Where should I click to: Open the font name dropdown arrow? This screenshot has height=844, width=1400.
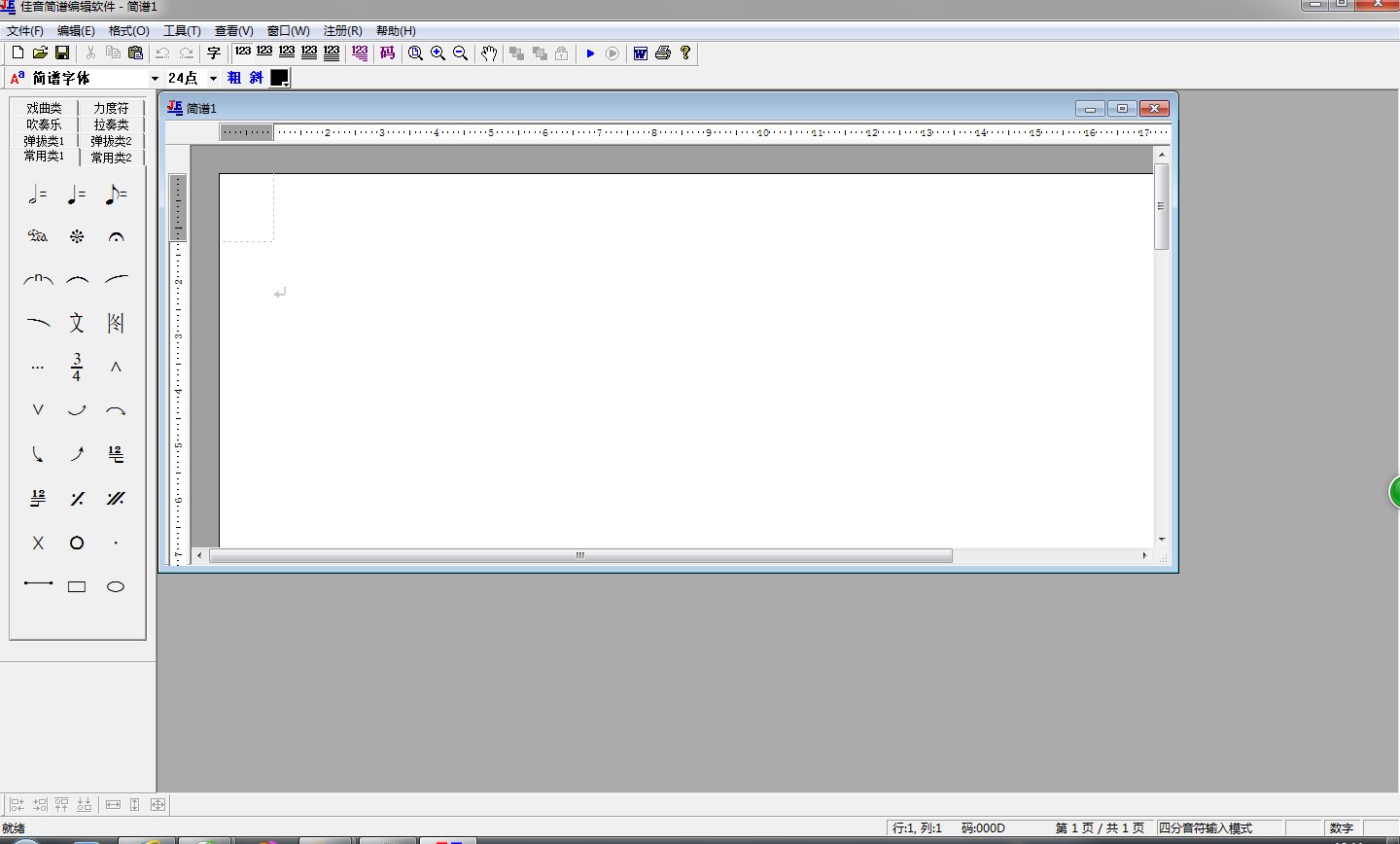(154, 79)
